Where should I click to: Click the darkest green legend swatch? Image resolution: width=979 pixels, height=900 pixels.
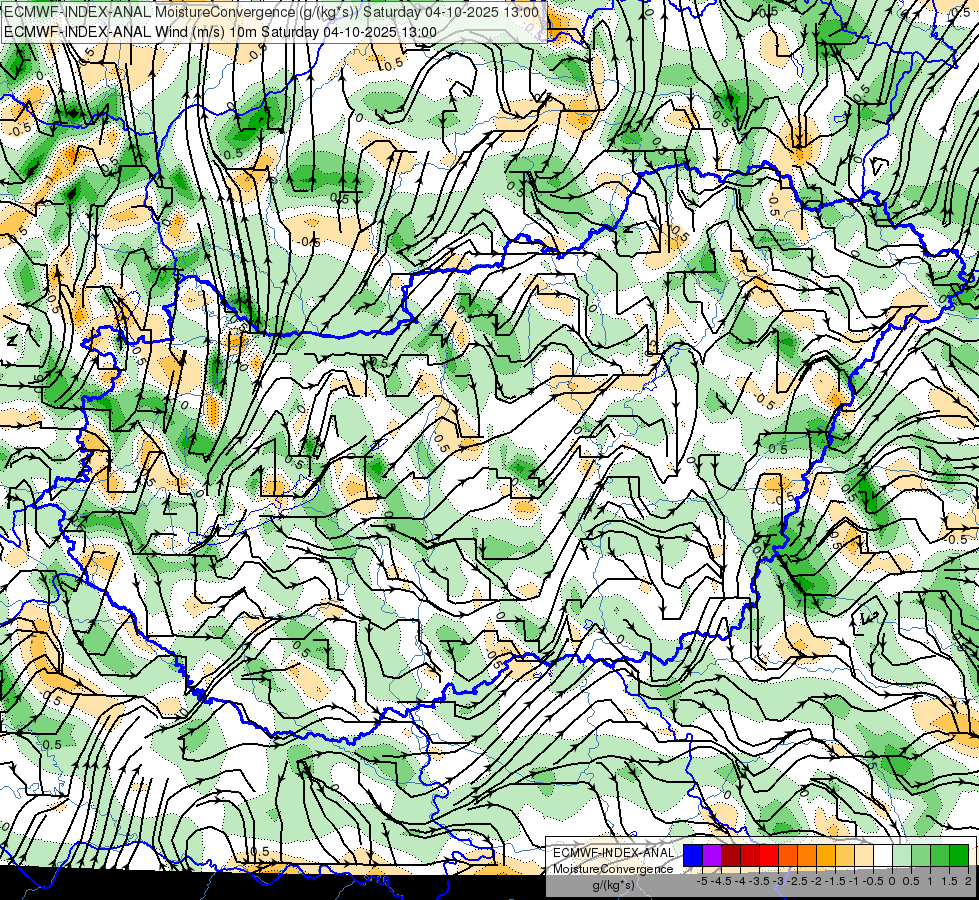[x=958, y=855]
